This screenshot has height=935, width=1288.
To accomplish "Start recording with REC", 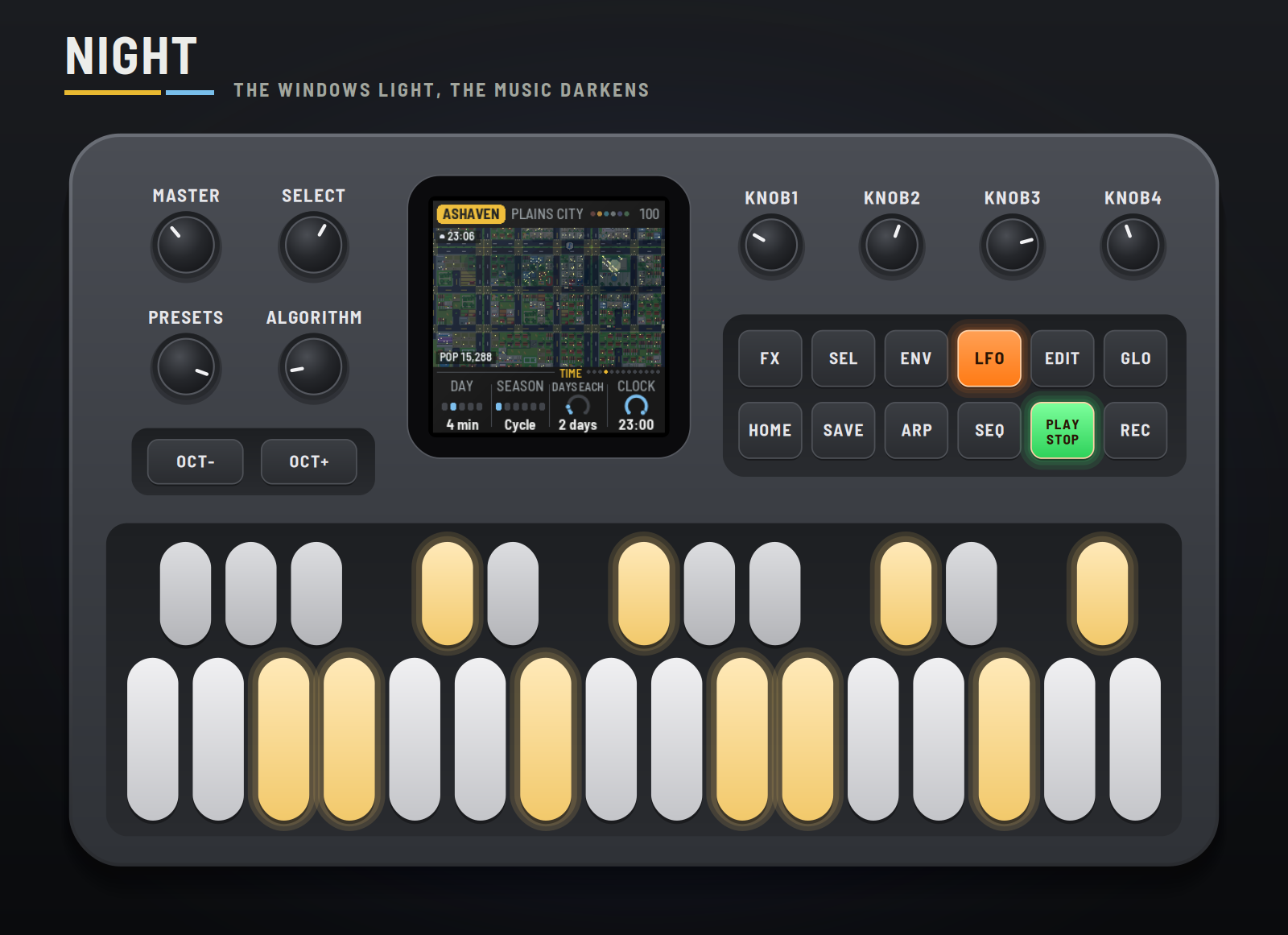I will point(1136,430).
